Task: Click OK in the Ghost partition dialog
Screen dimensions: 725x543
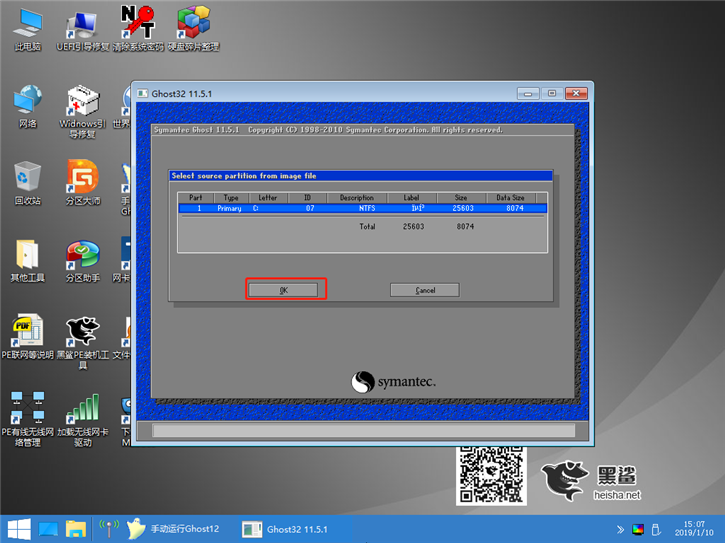Action: pos(284,290)
